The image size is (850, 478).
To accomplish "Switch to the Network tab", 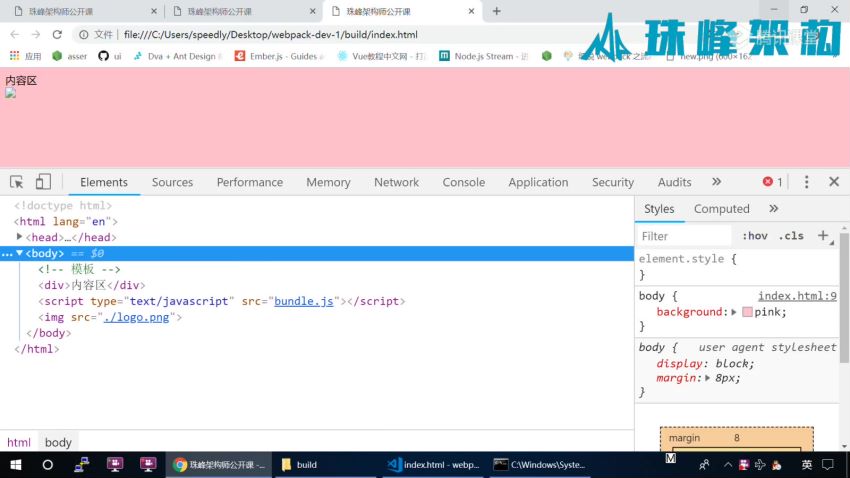I will 396,182.
